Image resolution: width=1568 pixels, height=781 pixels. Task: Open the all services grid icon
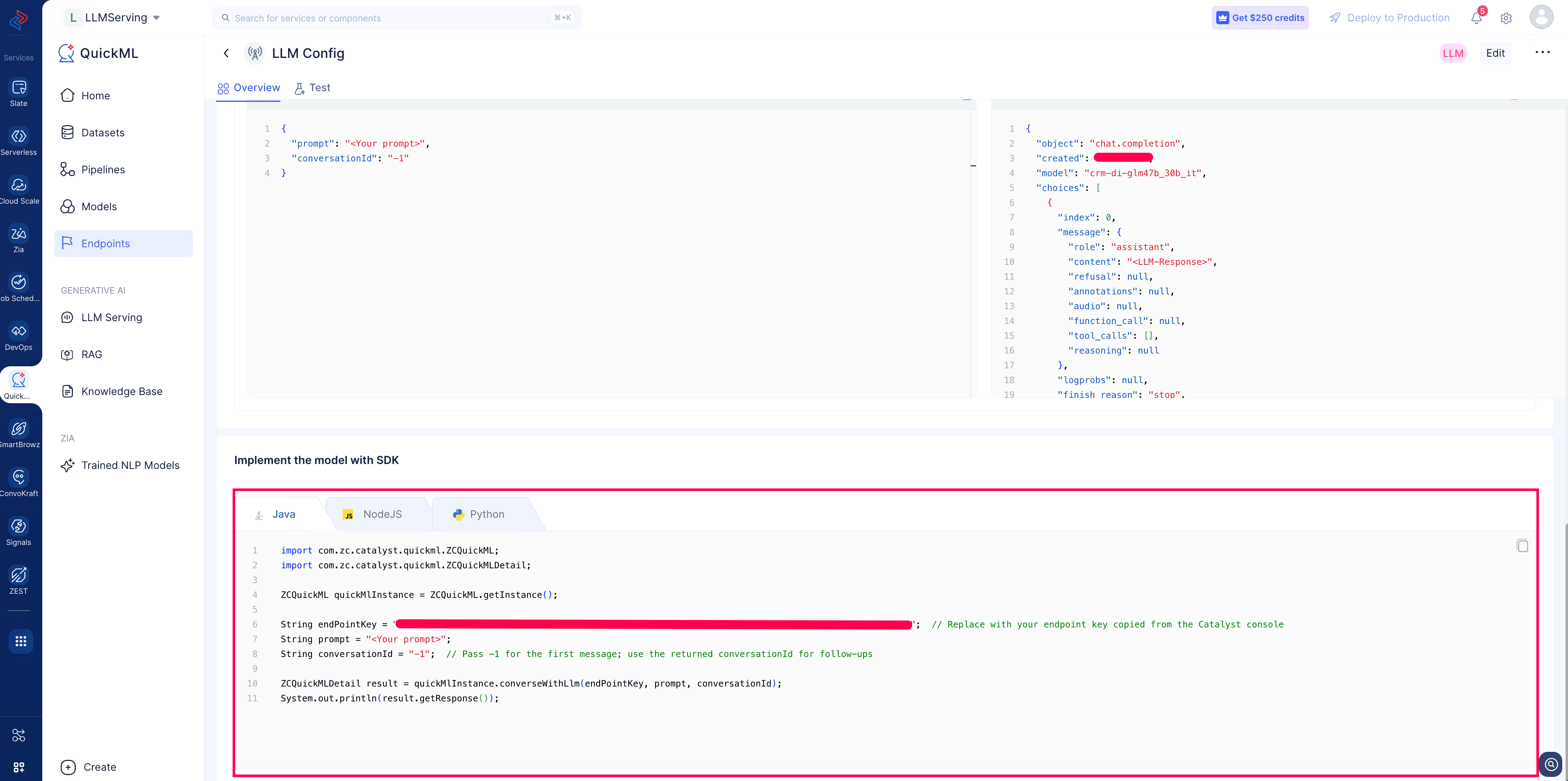(x=21, y=641)
